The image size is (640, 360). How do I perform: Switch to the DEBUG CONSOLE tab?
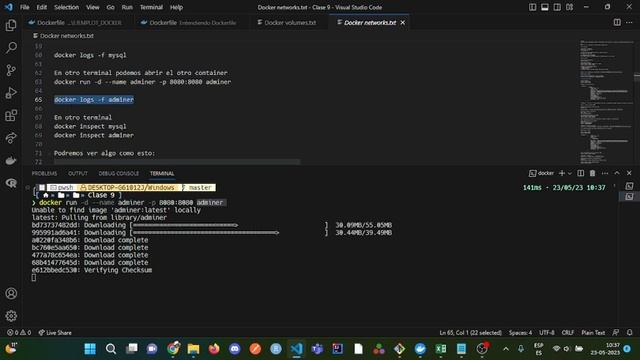pos(118,173)
